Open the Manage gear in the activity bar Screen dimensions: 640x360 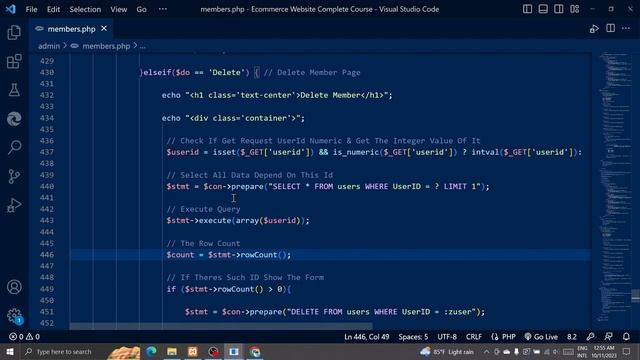[14, 316]
